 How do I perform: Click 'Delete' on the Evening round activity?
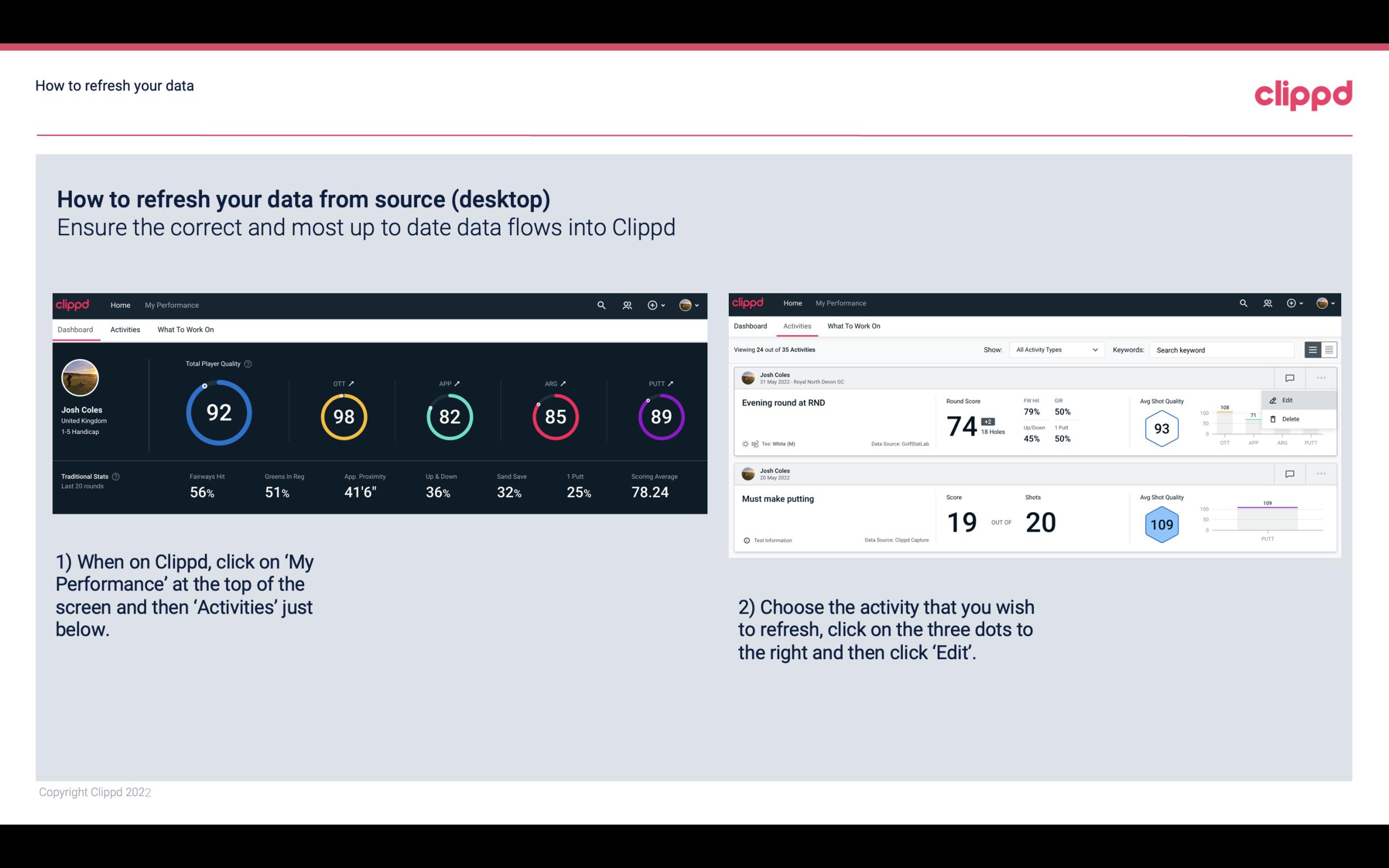(x=1292, y=419)
